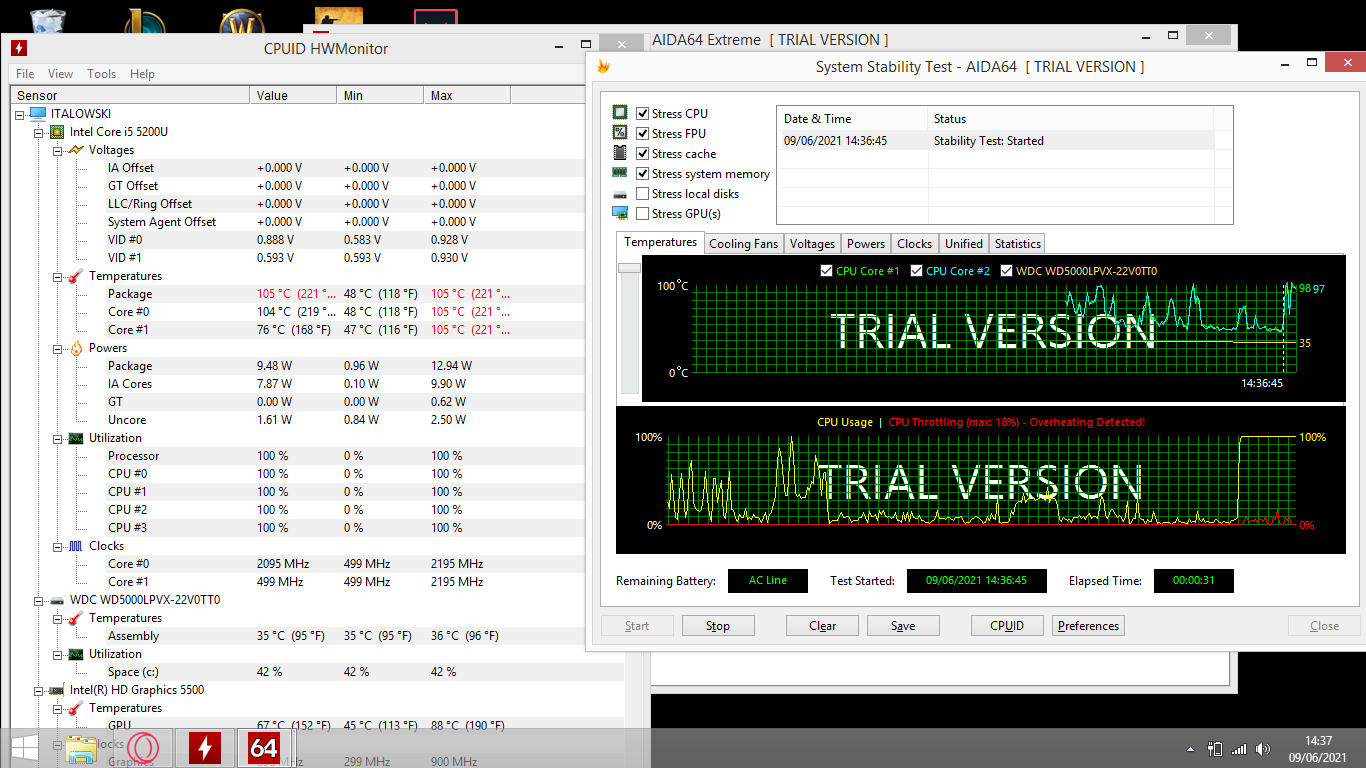Click the Voltages lightning icon
Image resolution: width=1366 pixels, height=768 pixels.
76,150
